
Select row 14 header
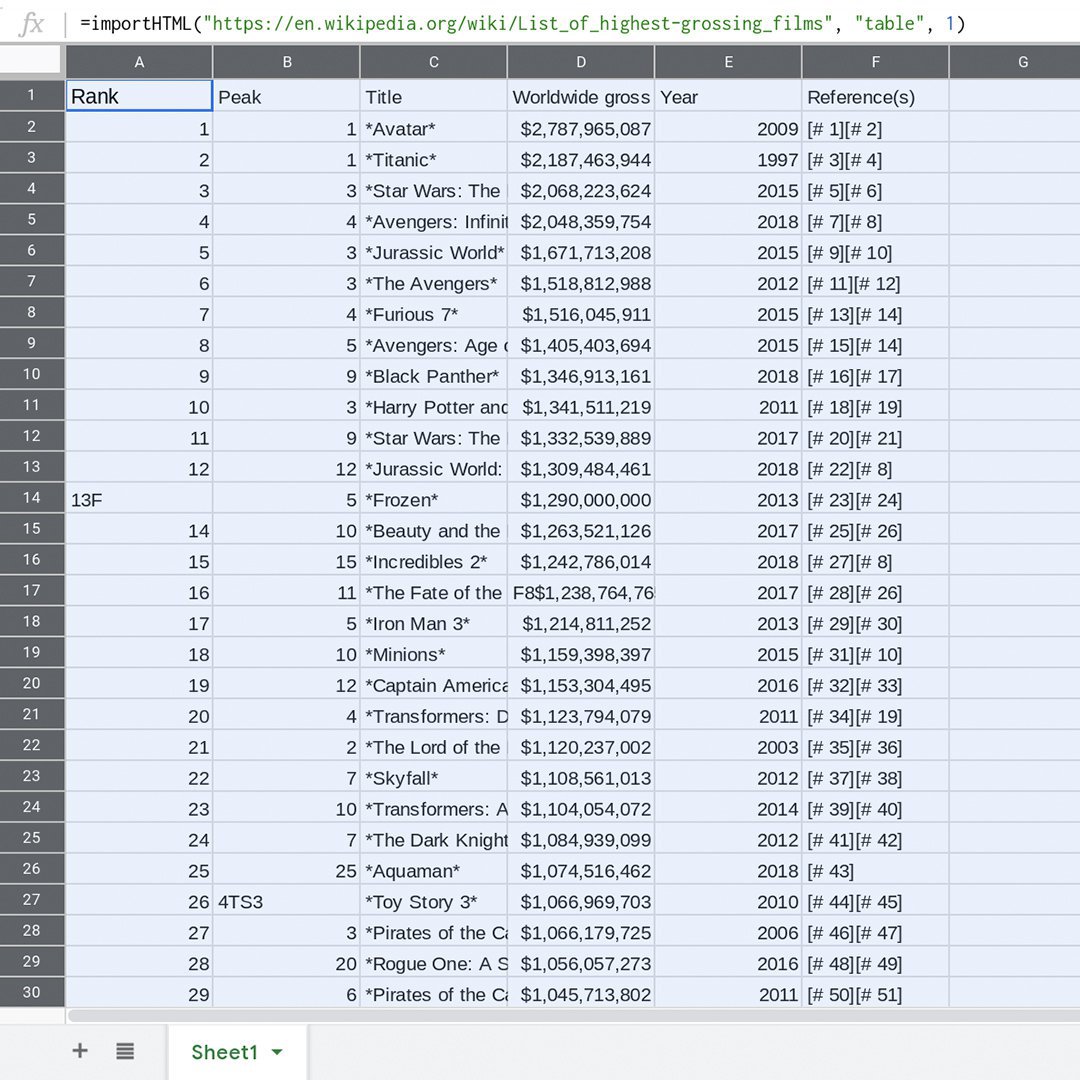coord(32,498)
